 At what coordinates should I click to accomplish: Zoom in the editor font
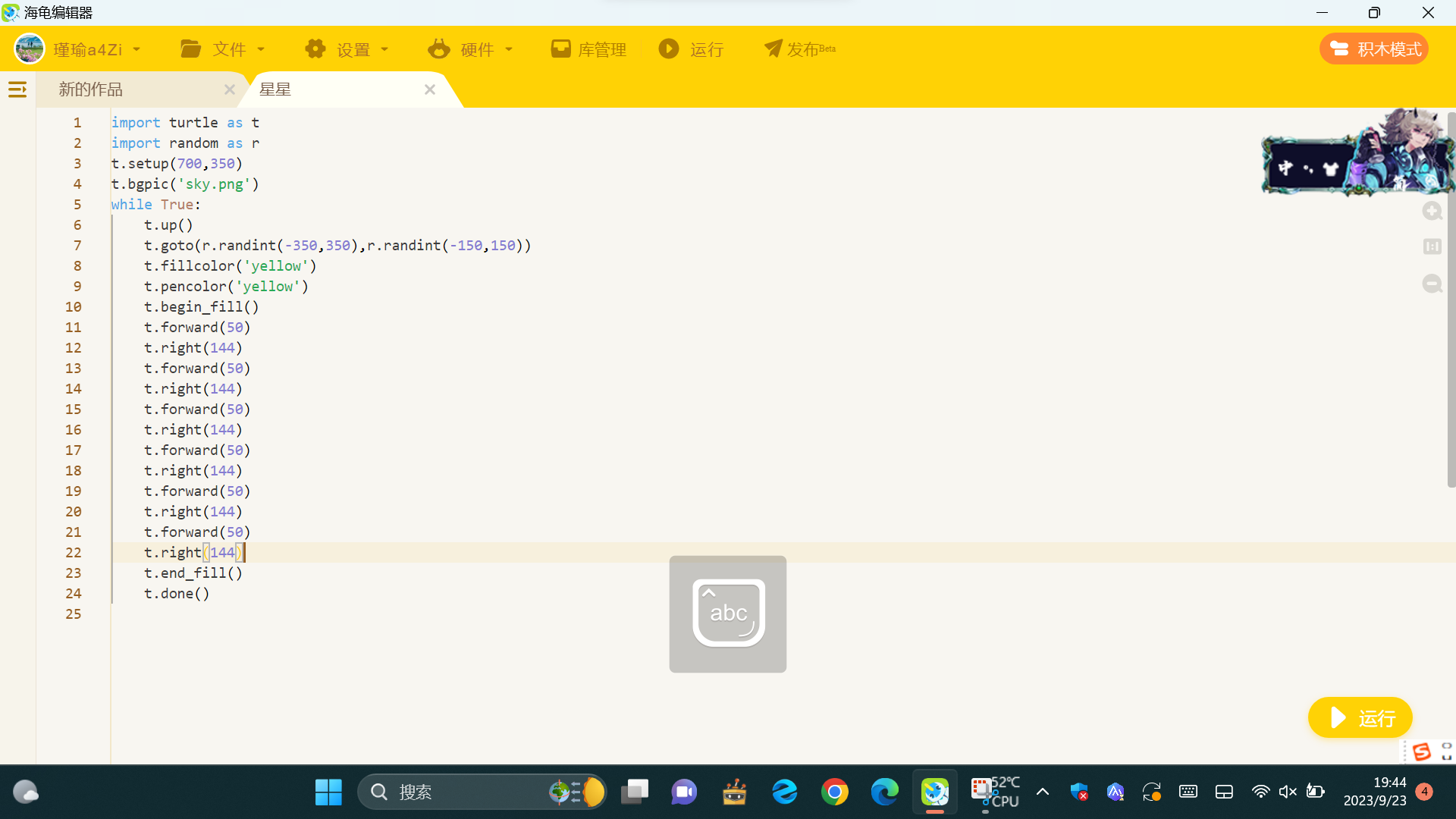pos(1432,211)
